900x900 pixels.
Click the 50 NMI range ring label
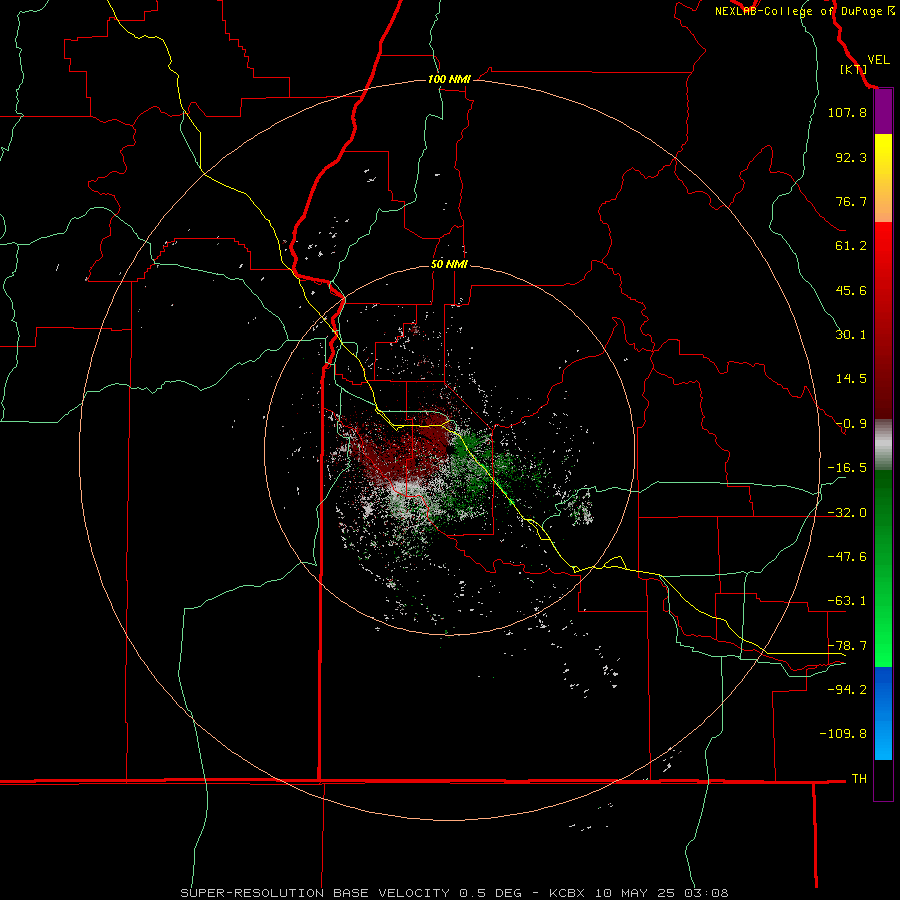click(x=449, y=264)
